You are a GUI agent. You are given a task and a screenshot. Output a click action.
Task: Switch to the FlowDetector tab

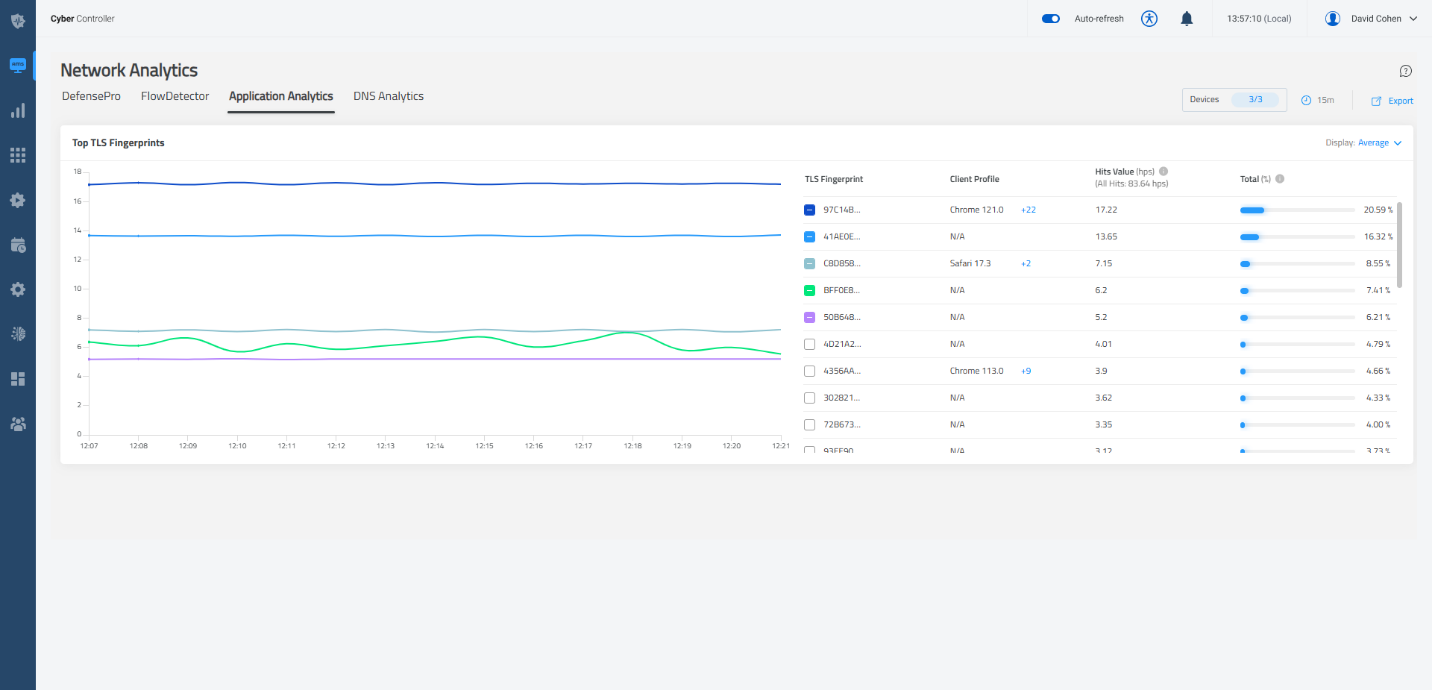point(175,96)
